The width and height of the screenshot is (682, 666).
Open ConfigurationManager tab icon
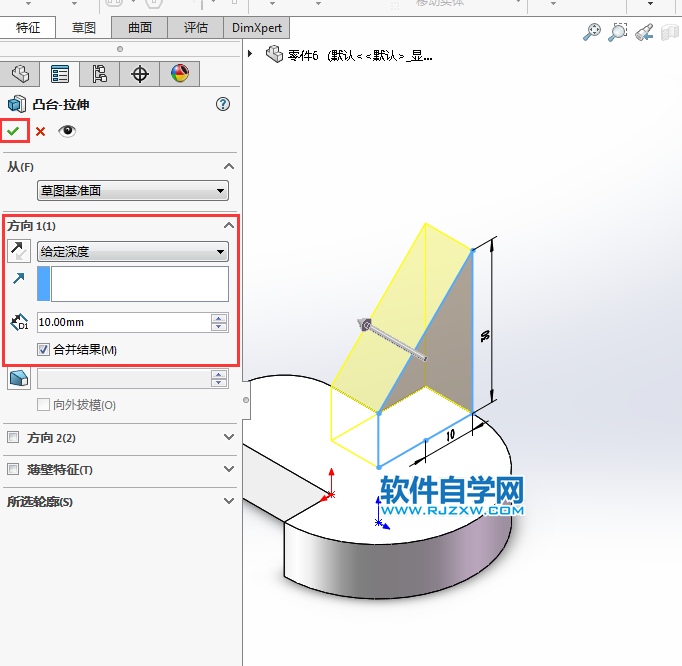(100, 74)
